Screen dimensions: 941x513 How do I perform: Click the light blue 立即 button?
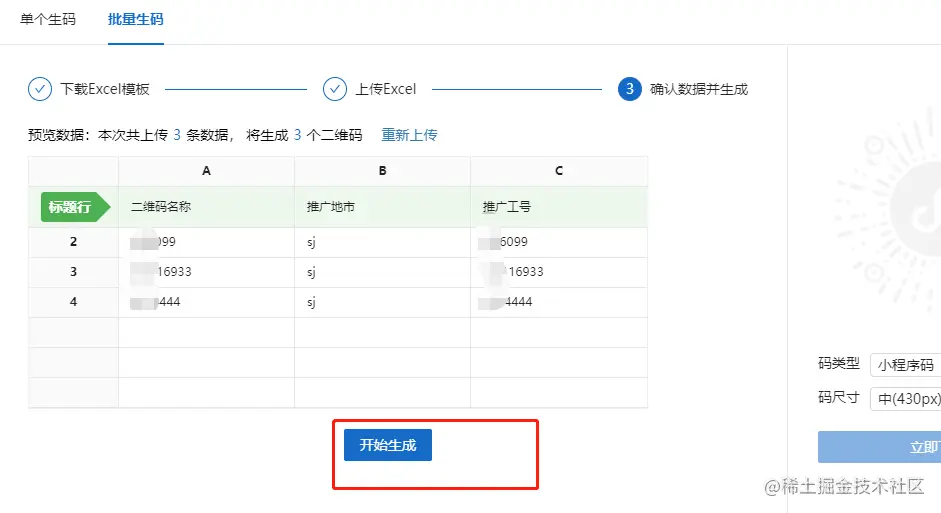pyautogui.click(x=879, y=447)
